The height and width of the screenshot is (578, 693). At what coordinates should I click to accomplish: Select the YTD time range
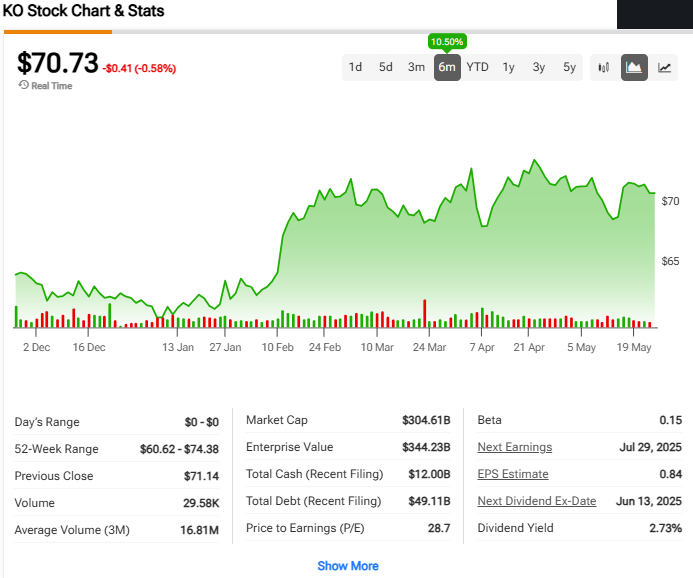(x=477, y=67)
